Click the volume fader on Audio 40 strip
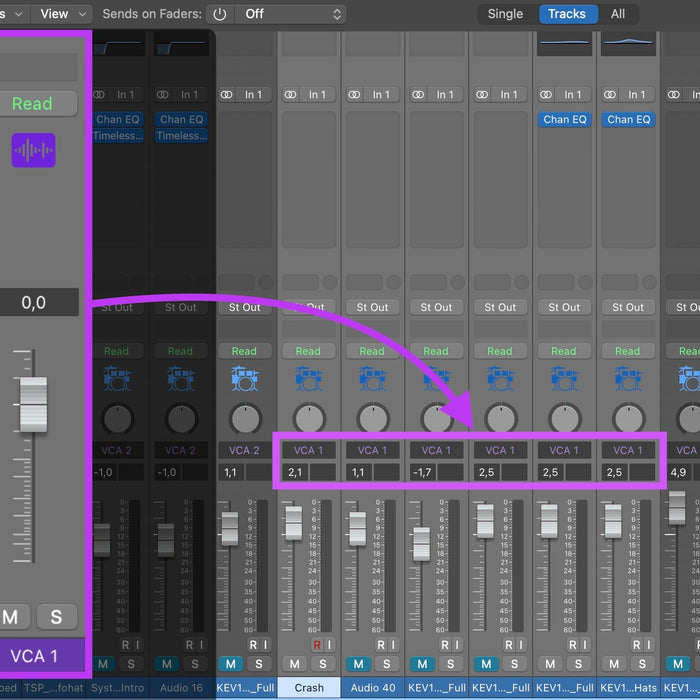The image size is (700, 700). click(x=357, y=529)
